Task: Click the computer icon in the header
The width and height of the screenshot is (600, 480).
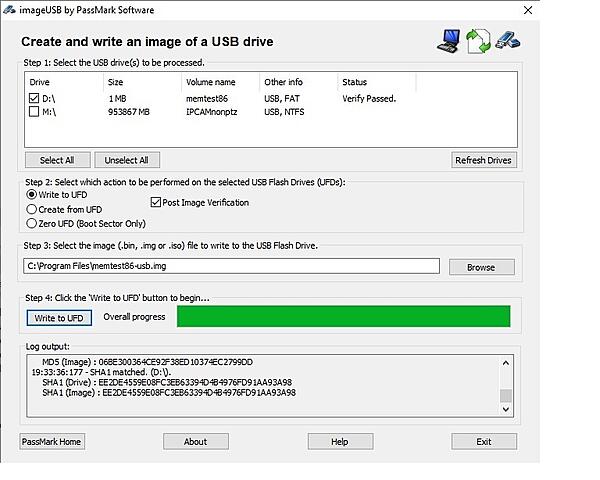Action: (x=448, y=41)
